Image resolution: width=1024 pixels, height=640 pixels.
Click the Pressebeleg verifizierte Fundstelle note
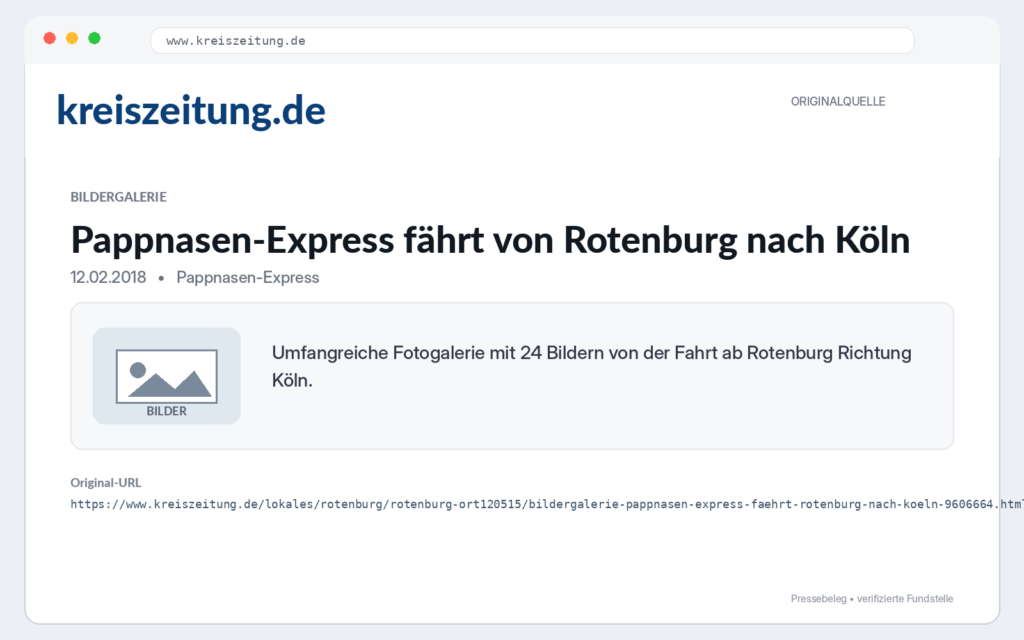click(x=872, y=598)
